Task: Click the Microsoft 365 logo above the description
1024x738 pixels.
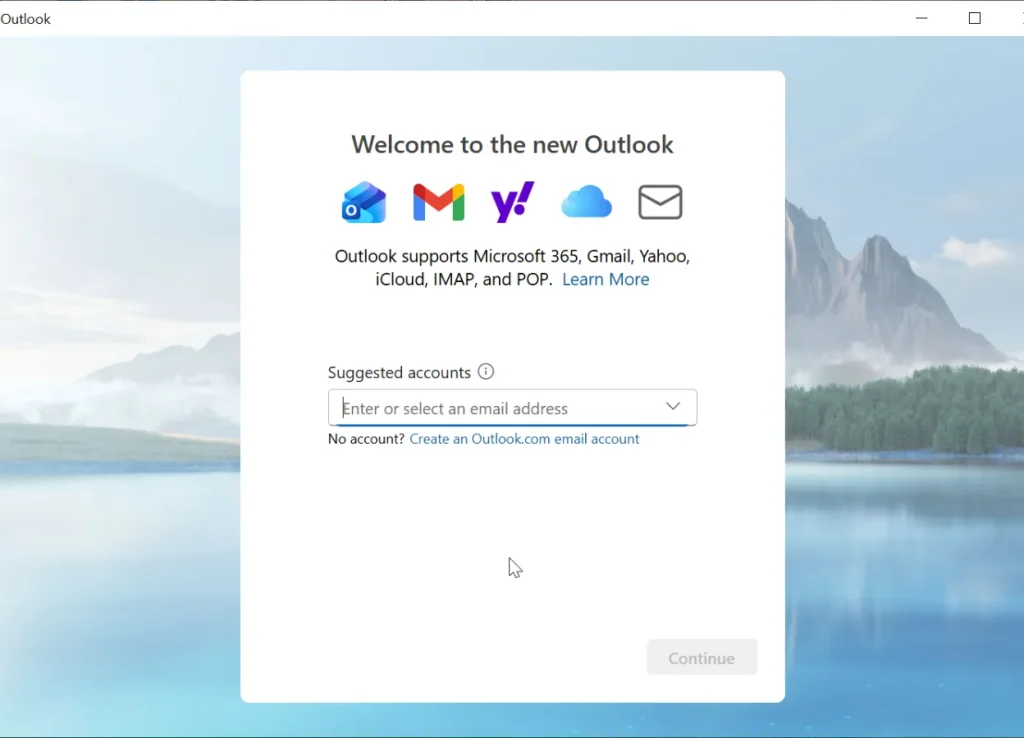Action: point(363,202)
